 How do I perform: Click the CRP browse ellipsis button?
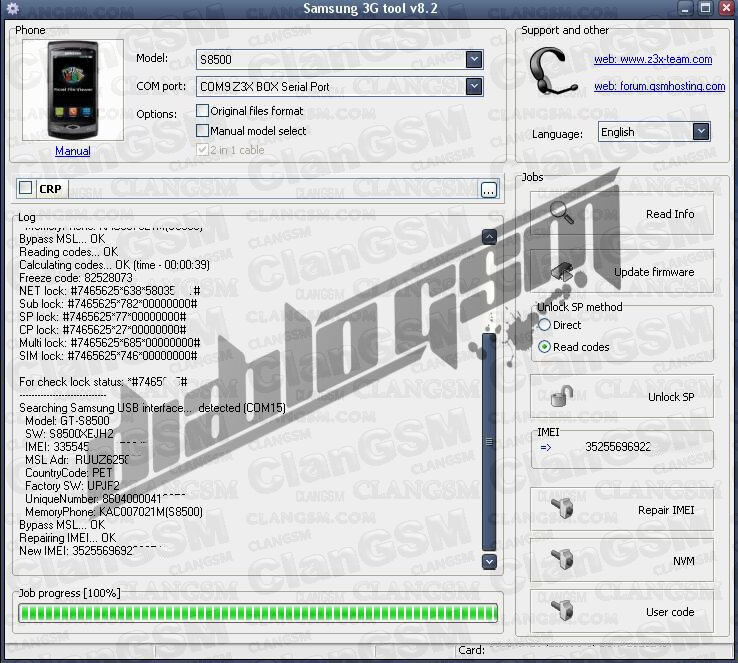click(x=489, y=190)
